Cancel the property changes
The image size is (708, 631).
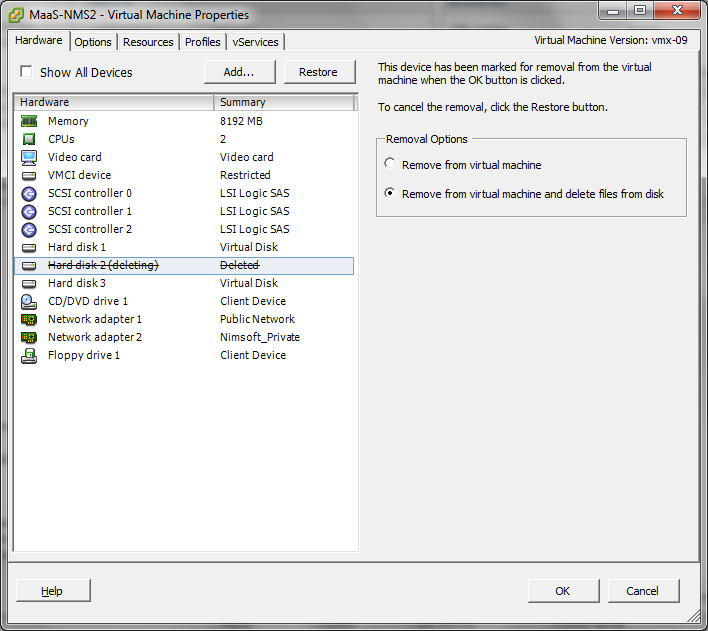coord(643,591)
